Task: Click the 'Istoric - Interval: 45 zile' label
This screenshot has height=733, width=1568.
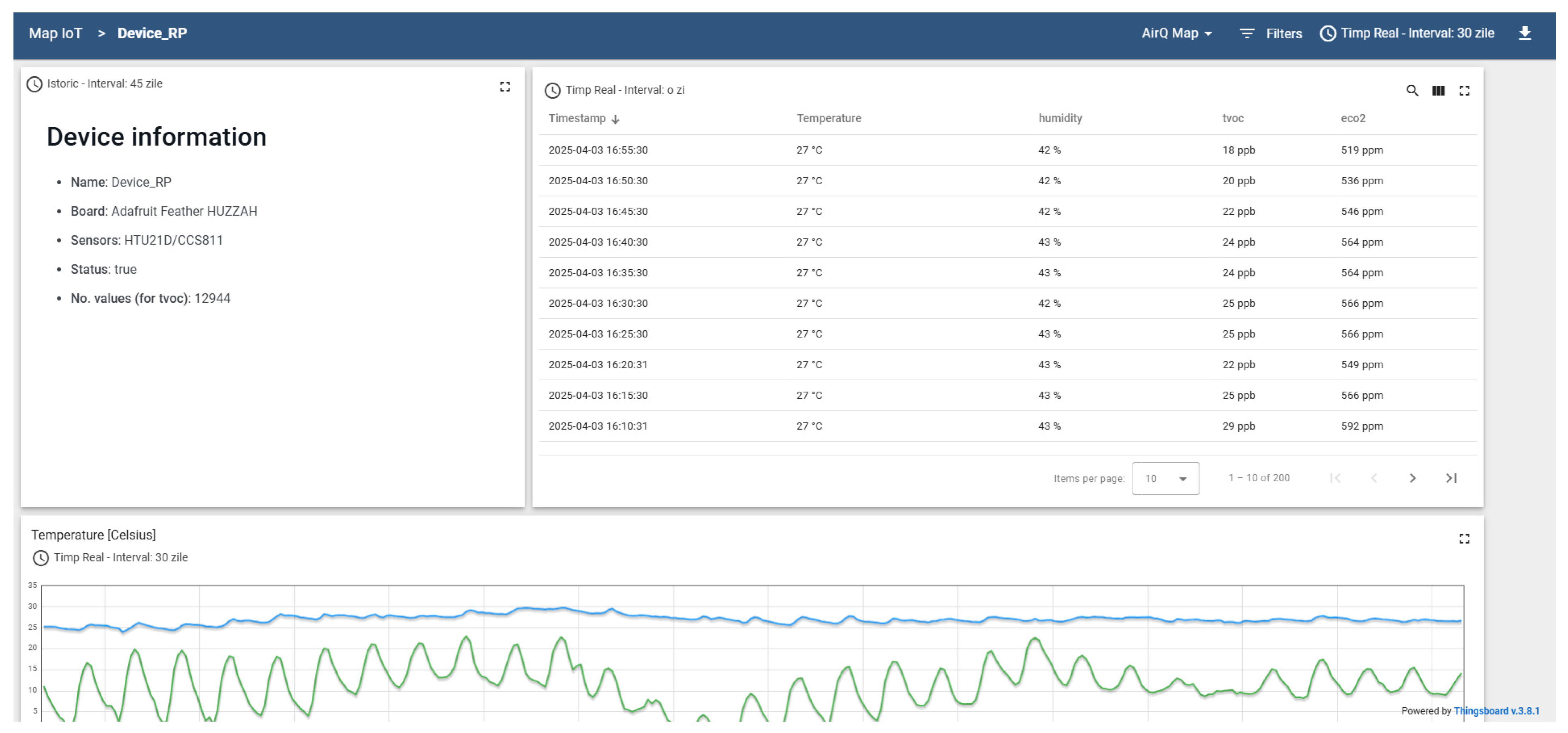Action: 105,83
